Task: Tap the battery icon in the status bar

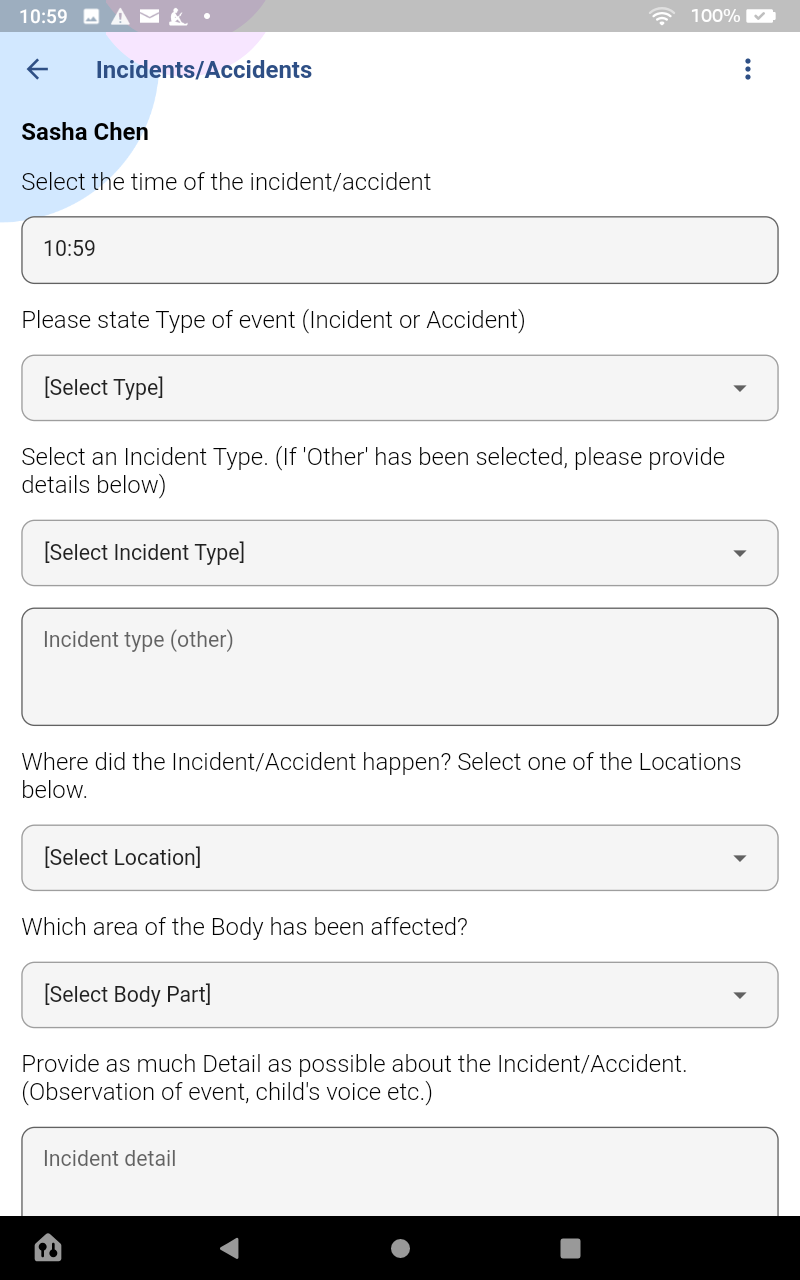Action: pos(761,16)
